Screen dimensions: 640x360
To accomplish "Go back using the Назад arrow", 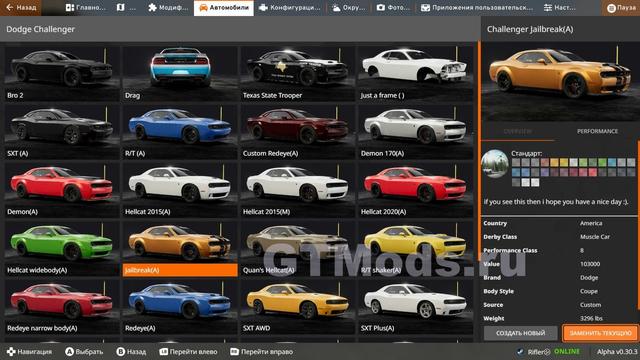I will coord(20,7).
